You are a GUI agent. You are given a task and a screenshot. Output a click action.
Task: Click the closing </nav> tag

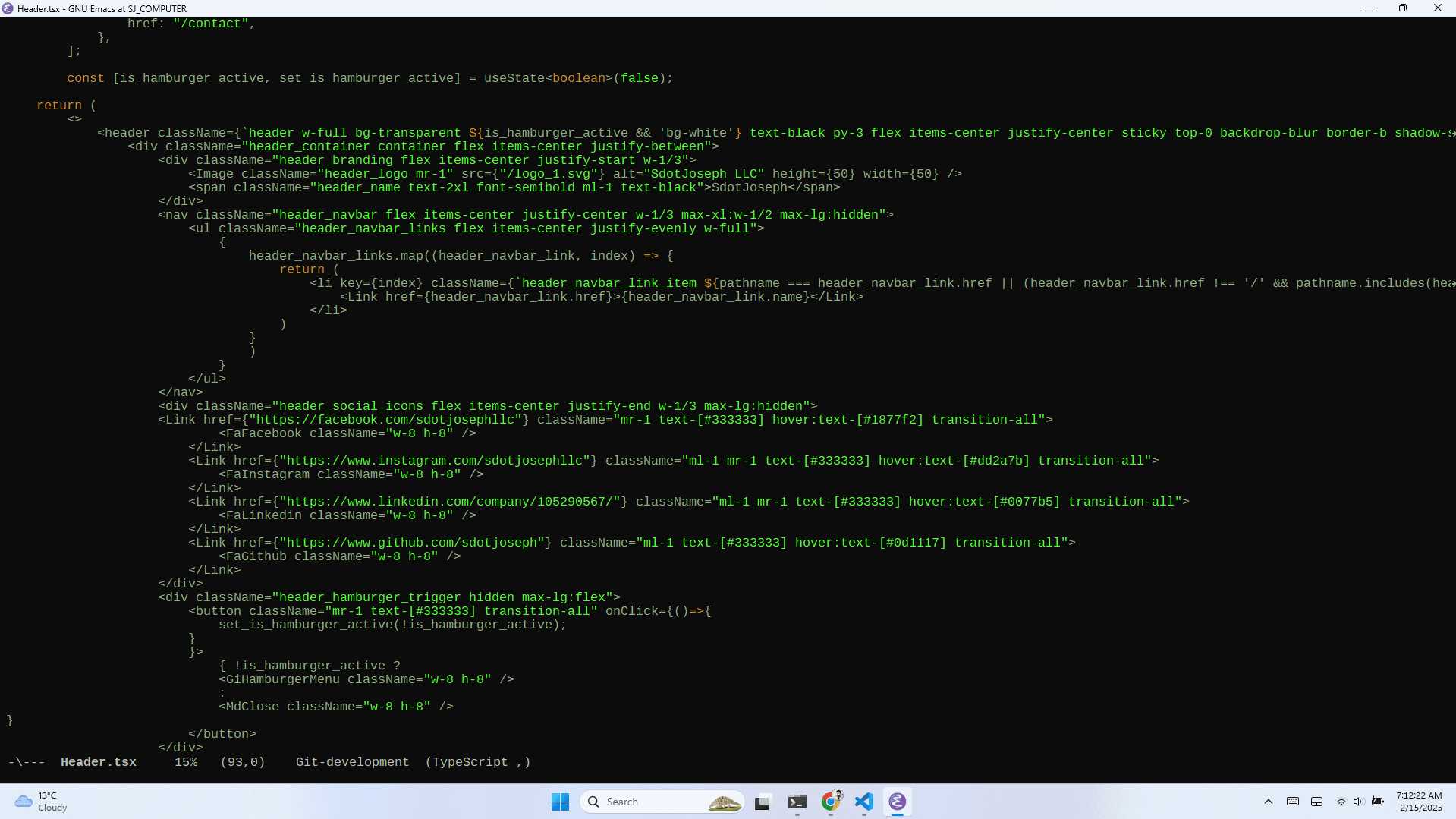click(x=181, y=392)
